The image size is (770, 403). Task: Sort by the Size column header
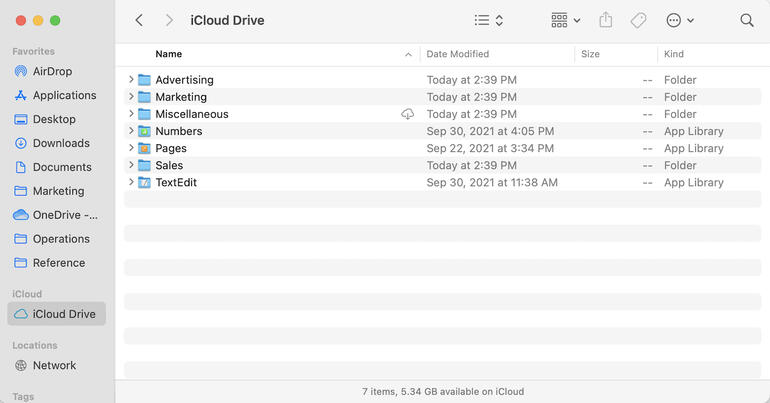pyautogui.click(x=590, y=54)
